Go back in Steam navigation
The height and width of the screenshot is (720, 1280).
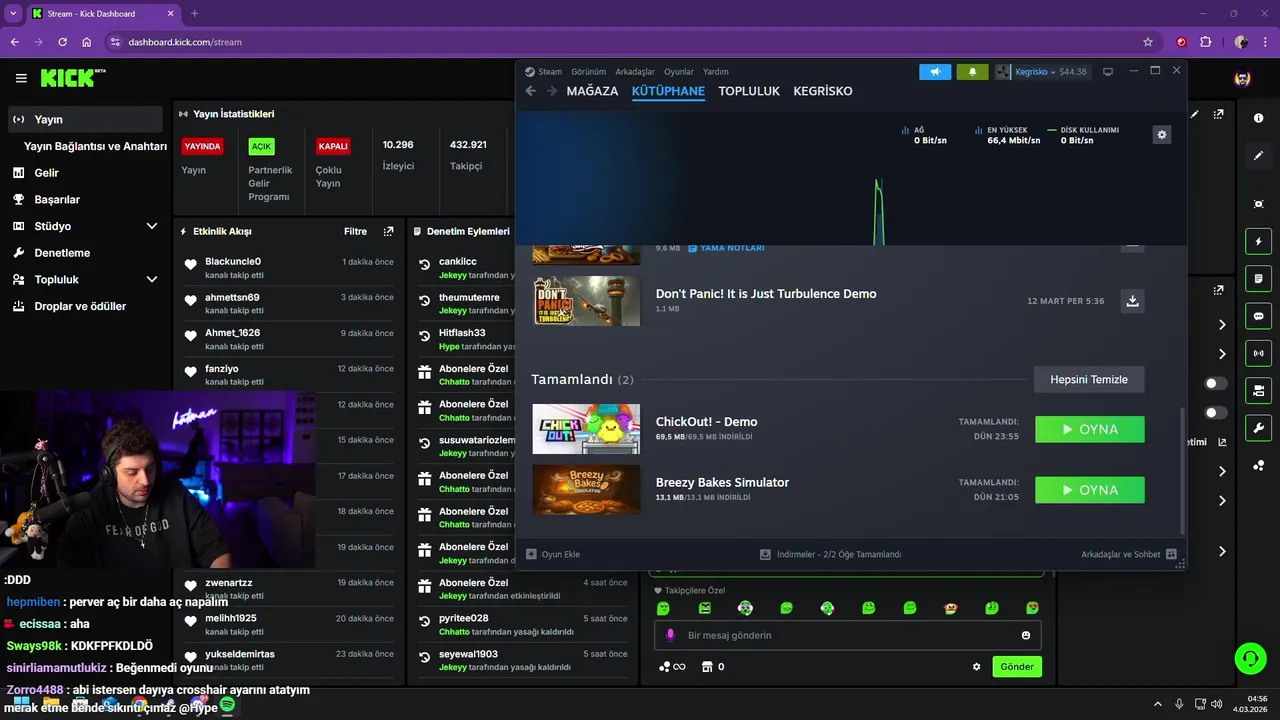click(531, 91)
